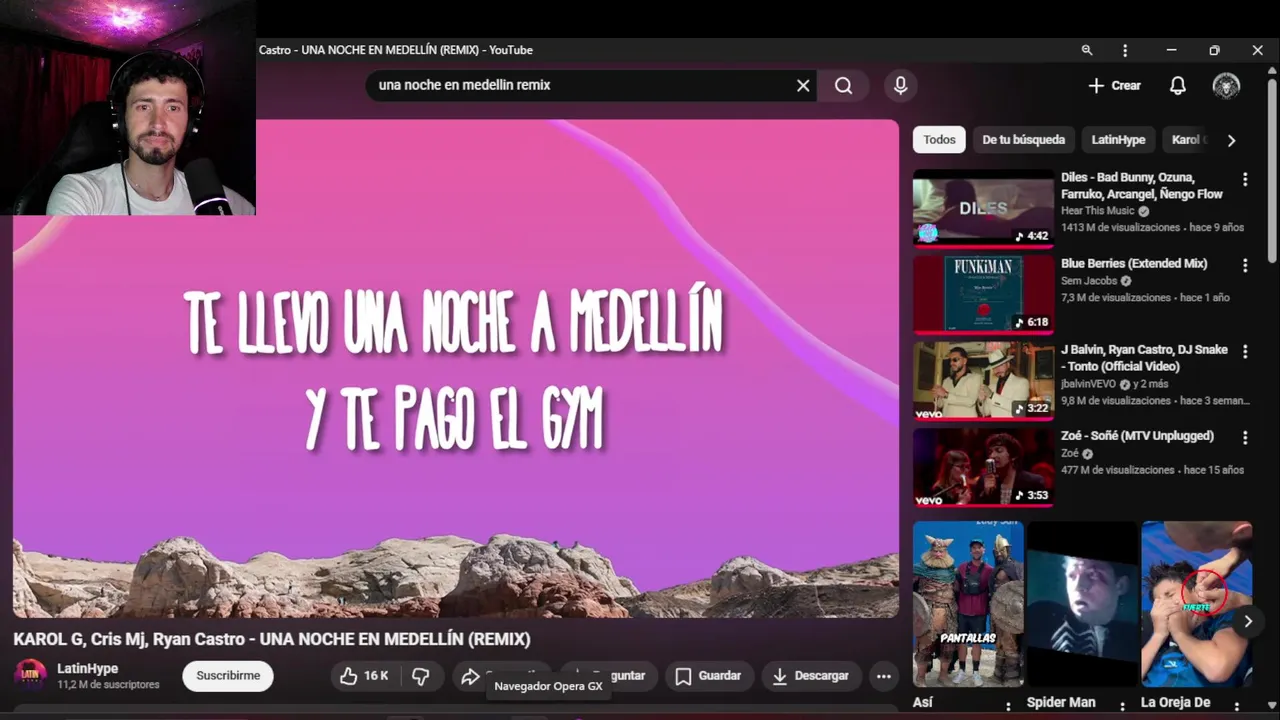Start voice search with microphone icon
Image resolution: width=1280 pixels, height=720 pixels.
click(x=901, y=86)
